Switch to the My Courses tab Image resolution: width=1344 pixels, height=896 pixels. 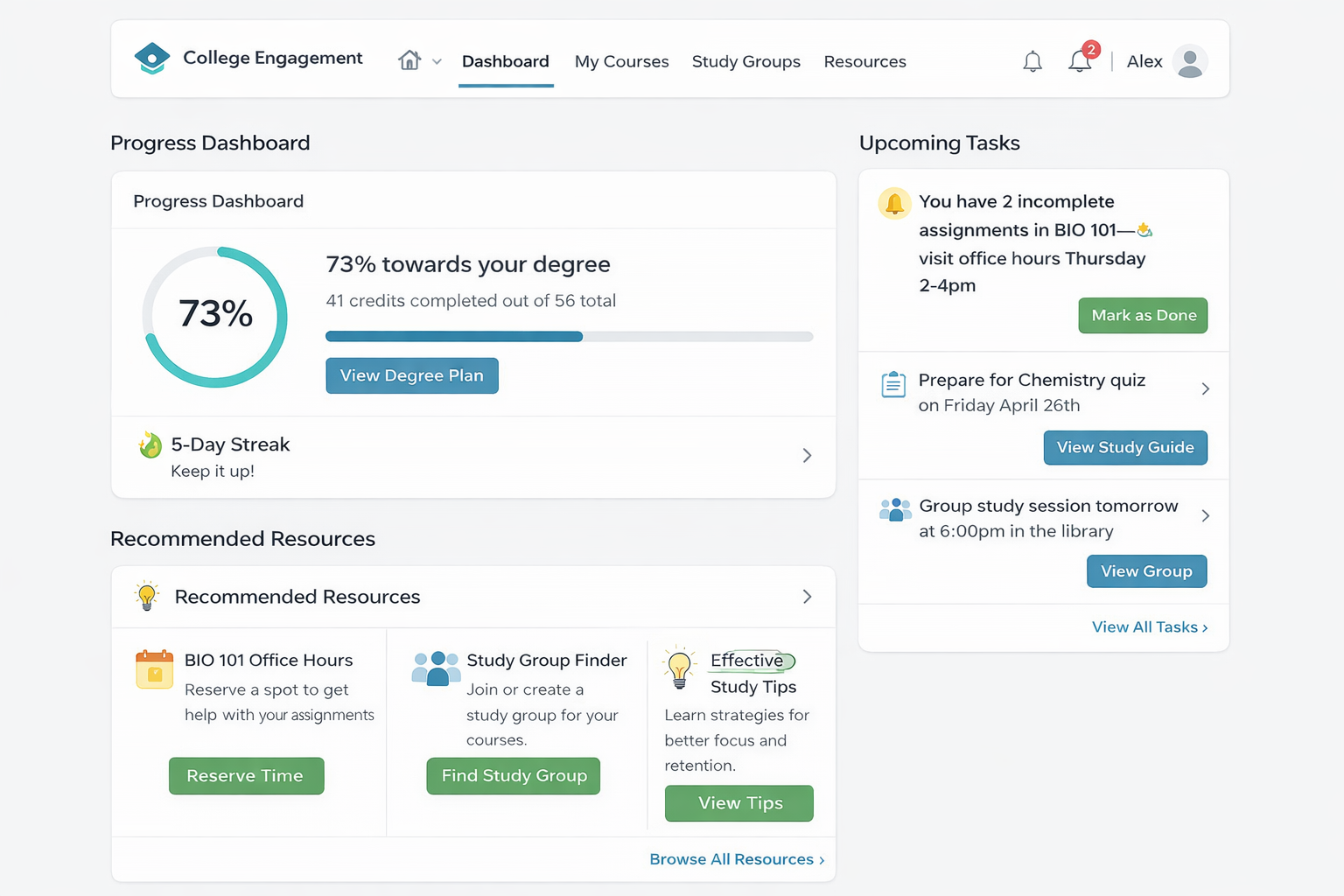621,61
